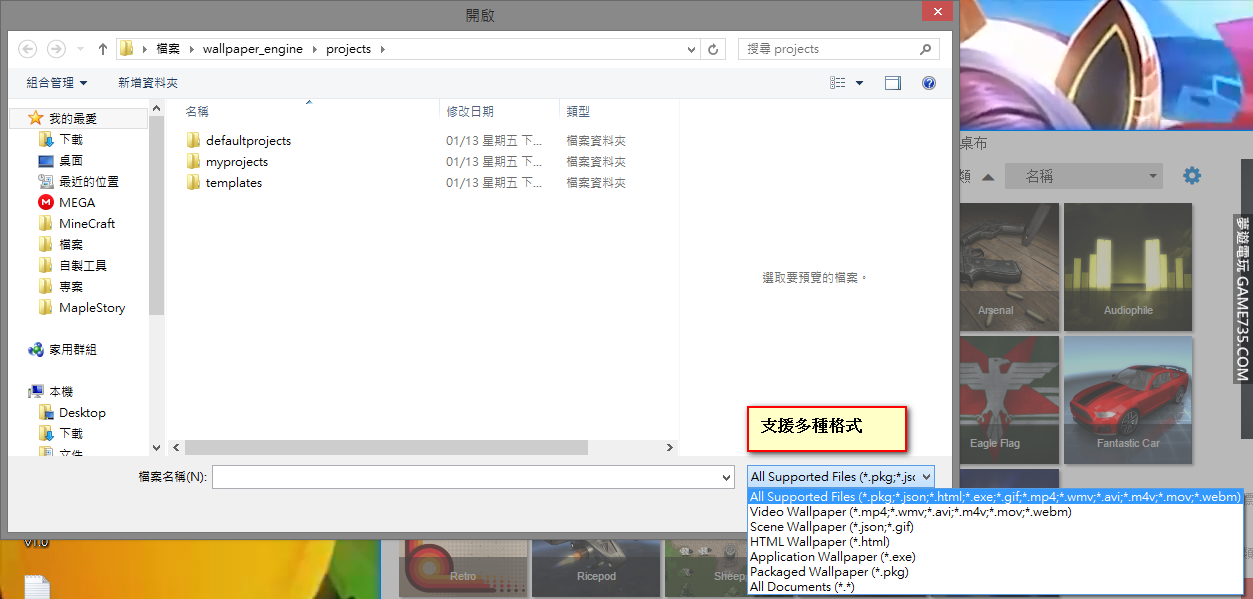Open the Help question mark icon

coord(928,83)
